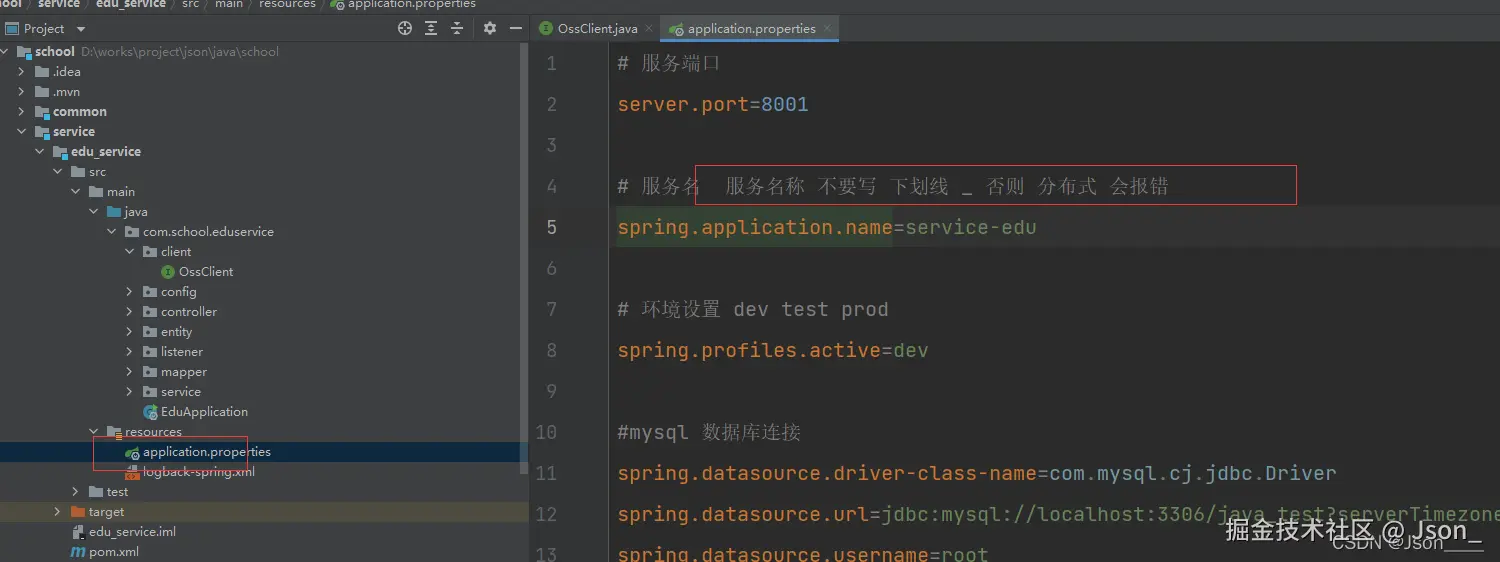Screen dimensions: 1500x562
Task: Click the common module folder icon
Action: pos(42,112)
